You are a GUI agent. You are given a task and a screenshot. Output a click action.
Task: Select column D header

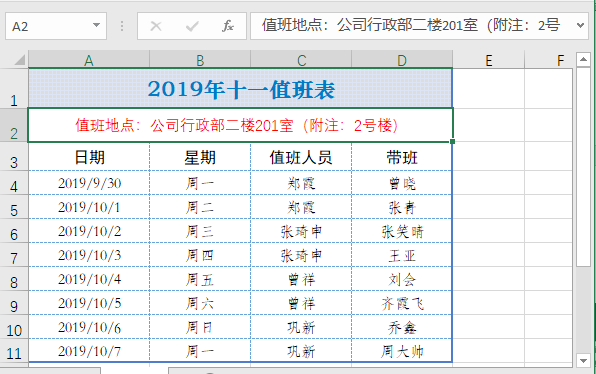(402, 60)
